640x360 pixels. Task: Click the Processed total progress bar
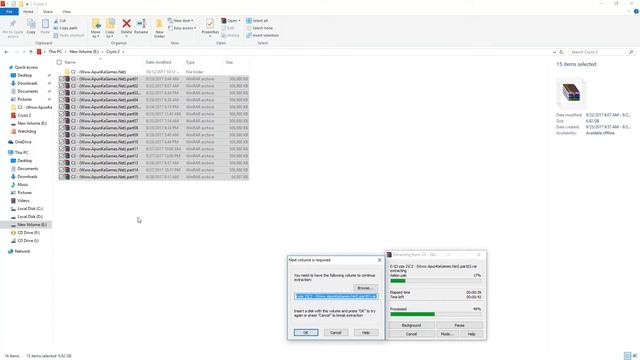pyautogui.click(x=436, y=314)
